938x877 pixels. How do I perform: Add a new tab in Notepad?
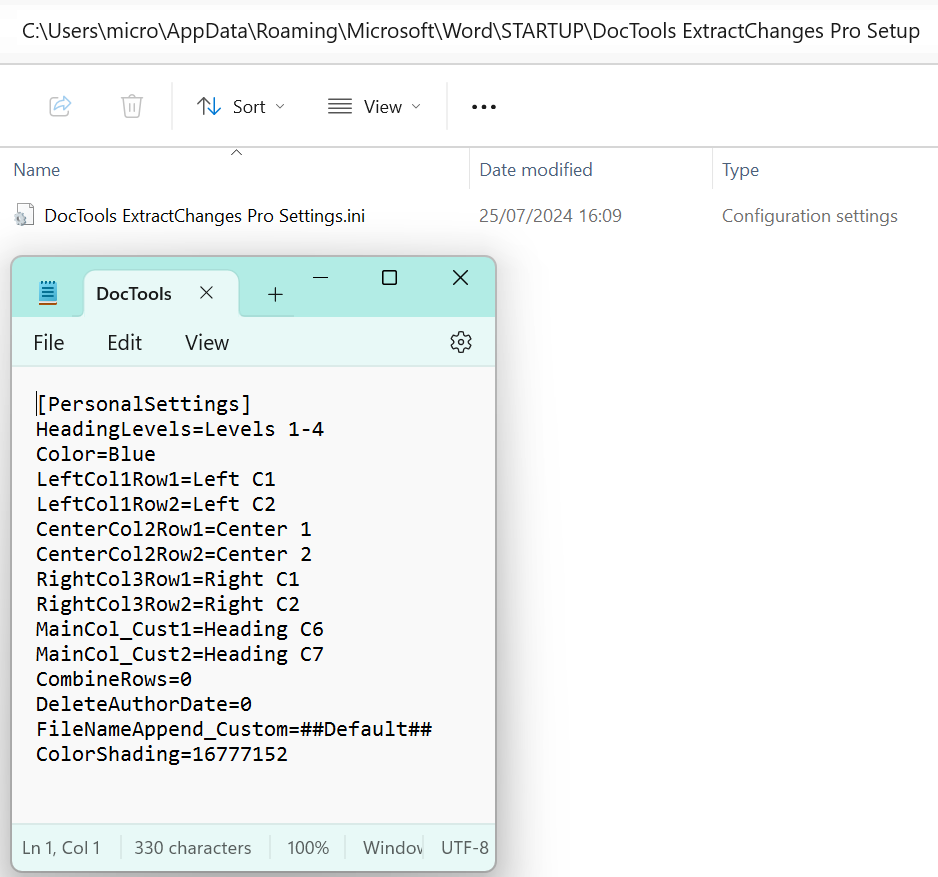click(x=275, y=294)
